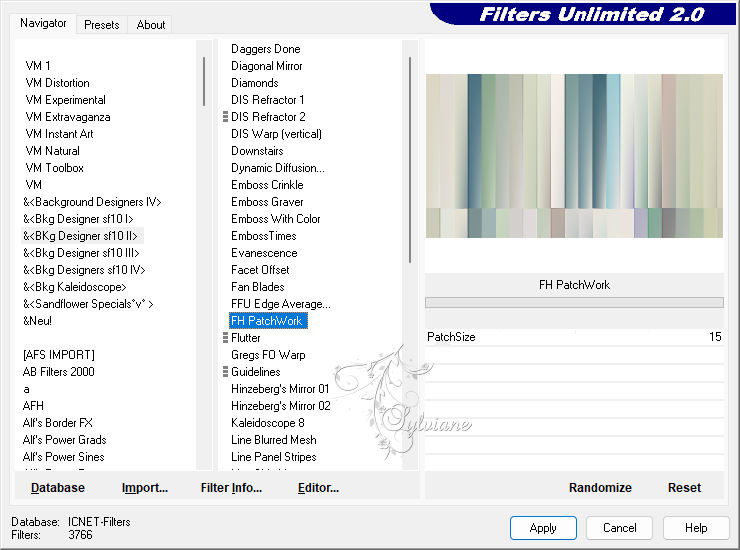The width and height of the screenshot is (740, 550).
Task: Choose Kaleidoscope 8 filter
Action: [x=268, y=423]
